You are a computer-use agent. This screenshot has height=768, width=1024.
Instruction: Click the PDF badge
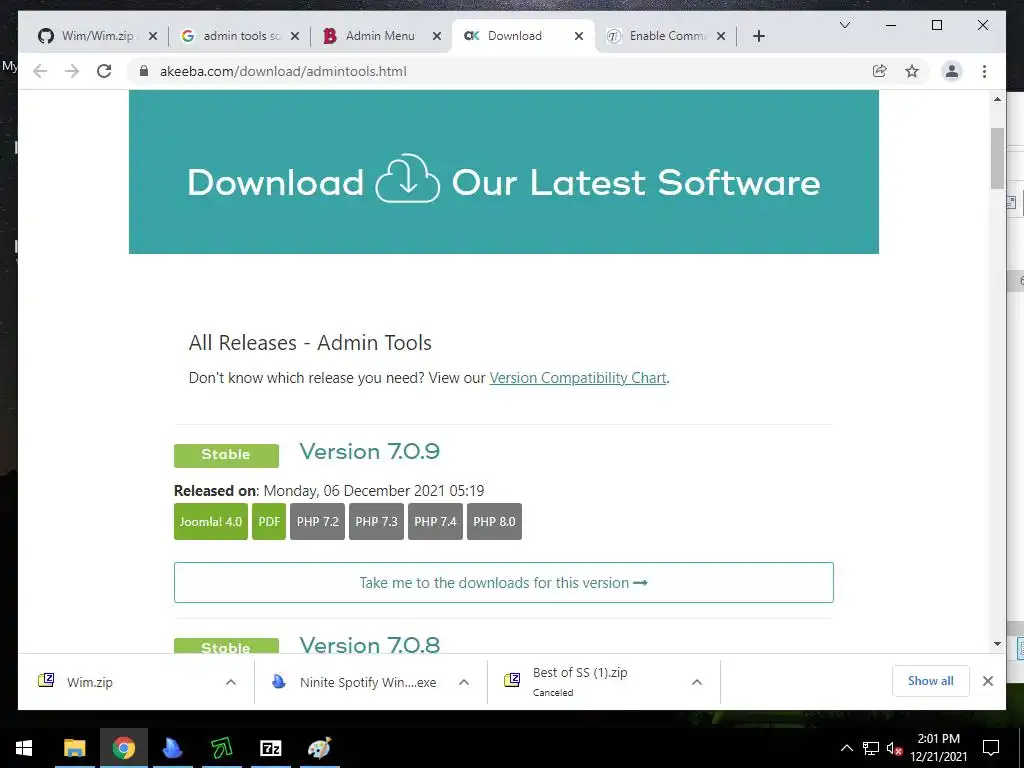pyautogui.click(x=268, y=521)
